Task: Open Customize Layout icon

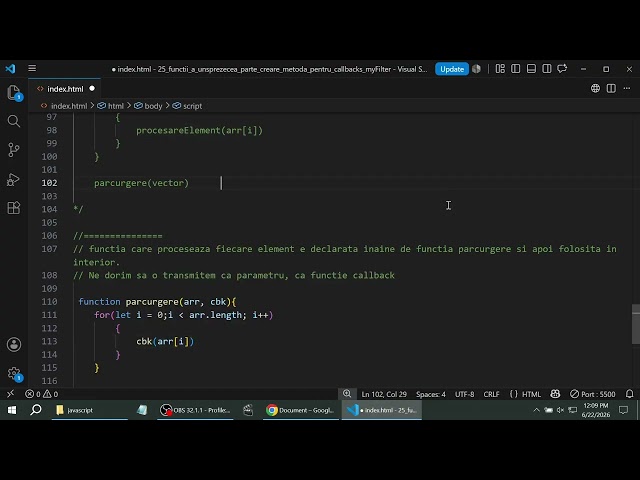Action: pyautogui.click(x=500, y=69)
